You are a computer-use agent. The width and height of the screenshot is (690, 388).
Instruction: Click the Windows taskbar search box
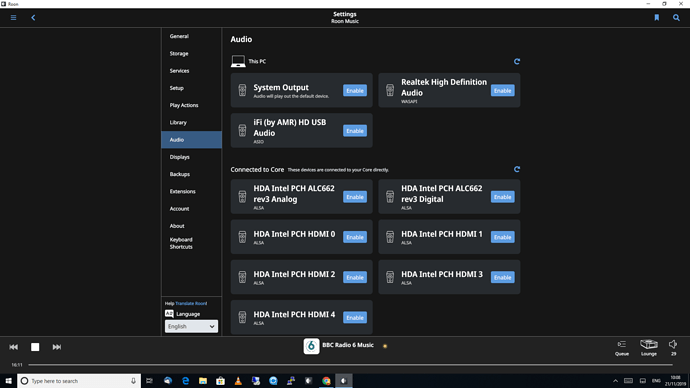[x=79, y=381]
